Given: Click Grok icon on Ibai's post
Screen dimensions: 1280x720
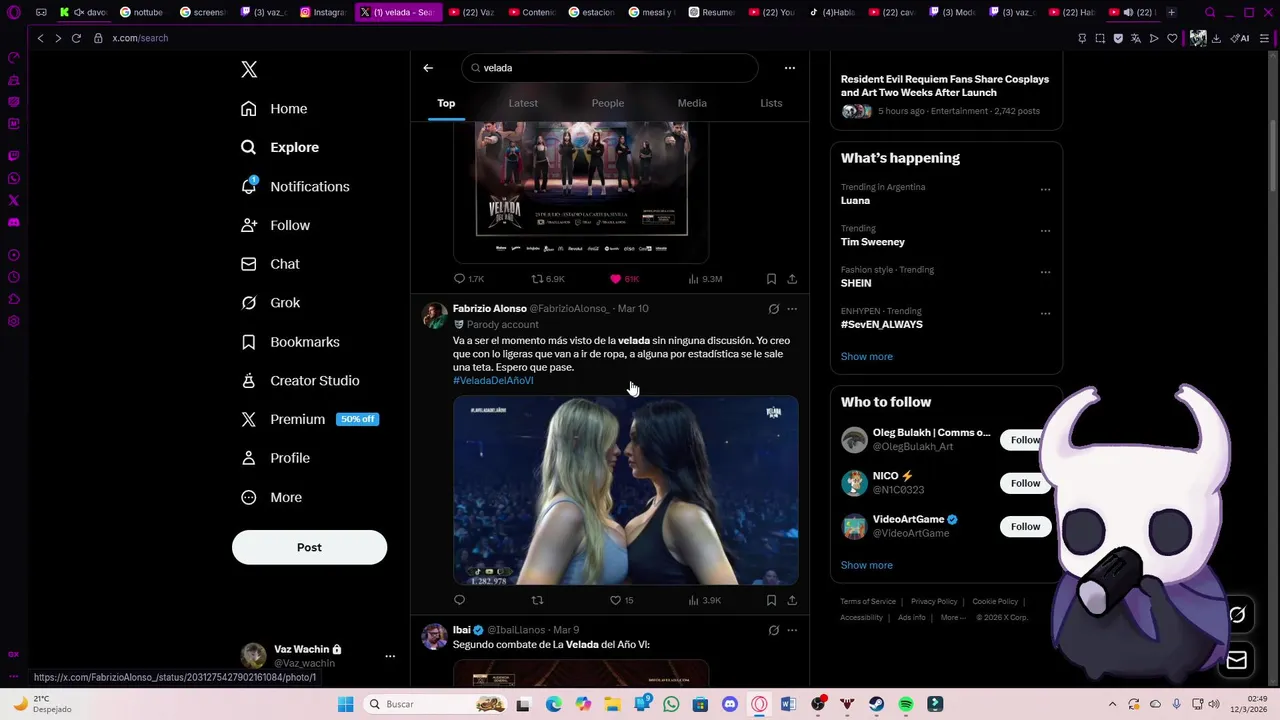Looking at the screenshot, I should [x=773, y=630].
